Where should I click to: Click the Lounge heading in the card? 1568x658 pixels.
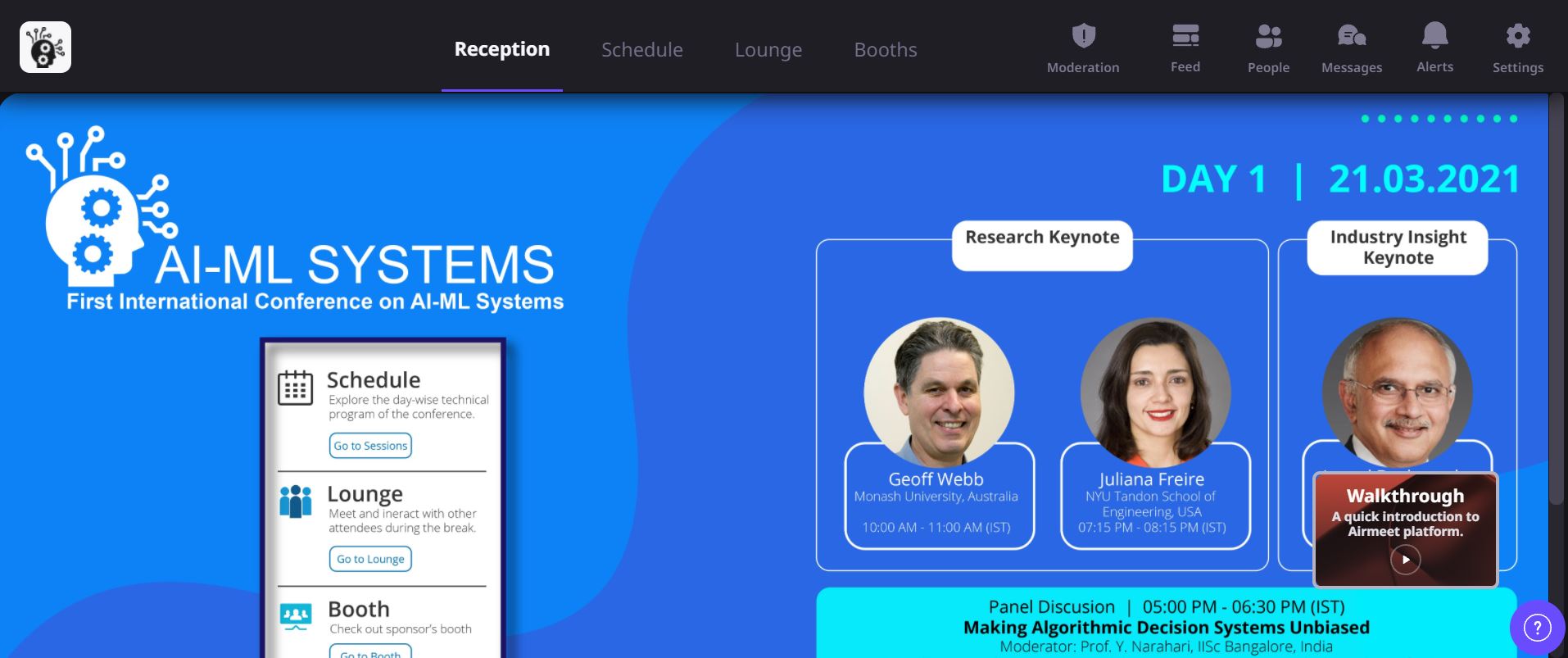365,494
